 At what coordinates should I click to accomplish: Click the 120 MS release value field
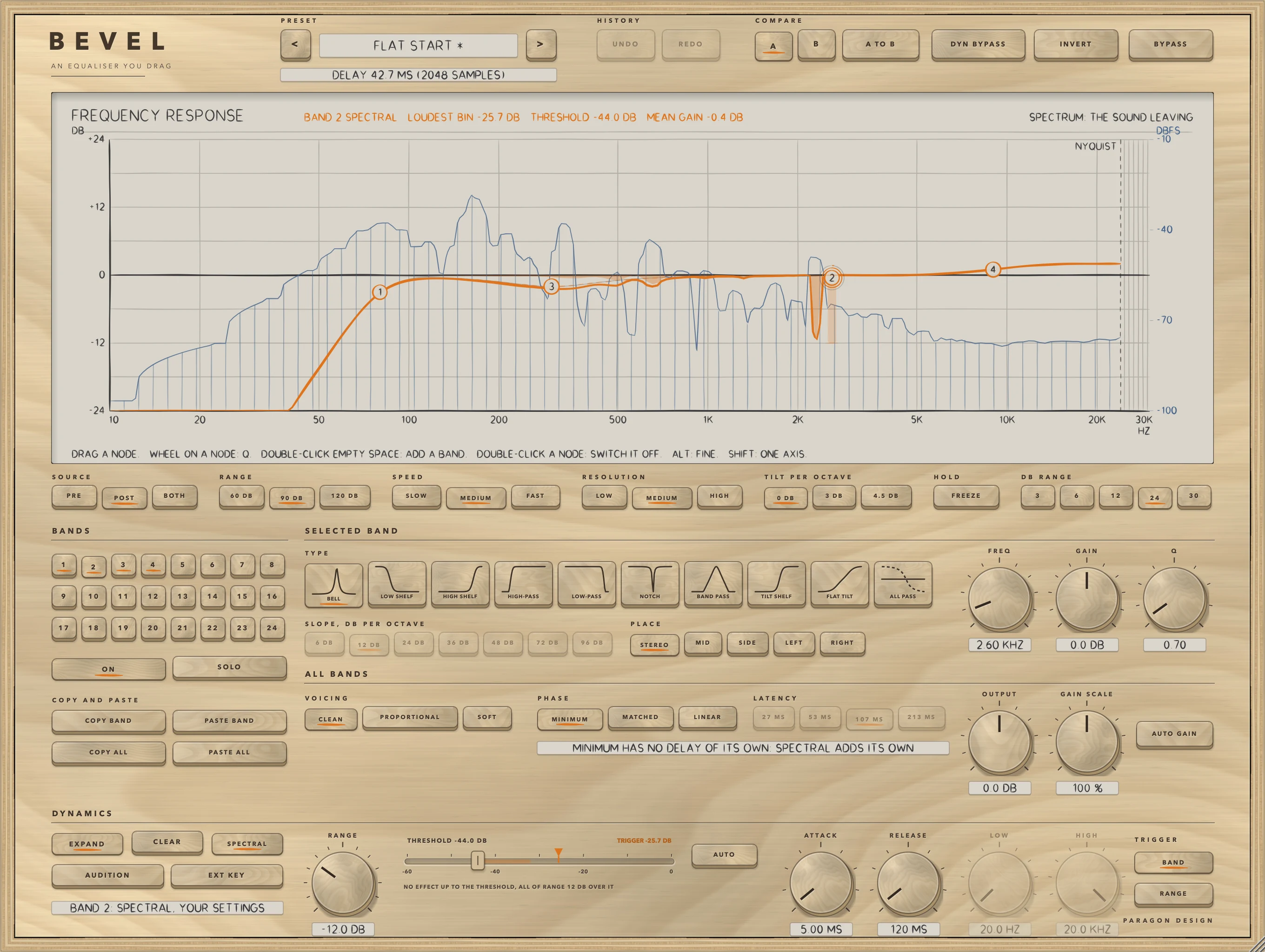click(x=908, y=929)
